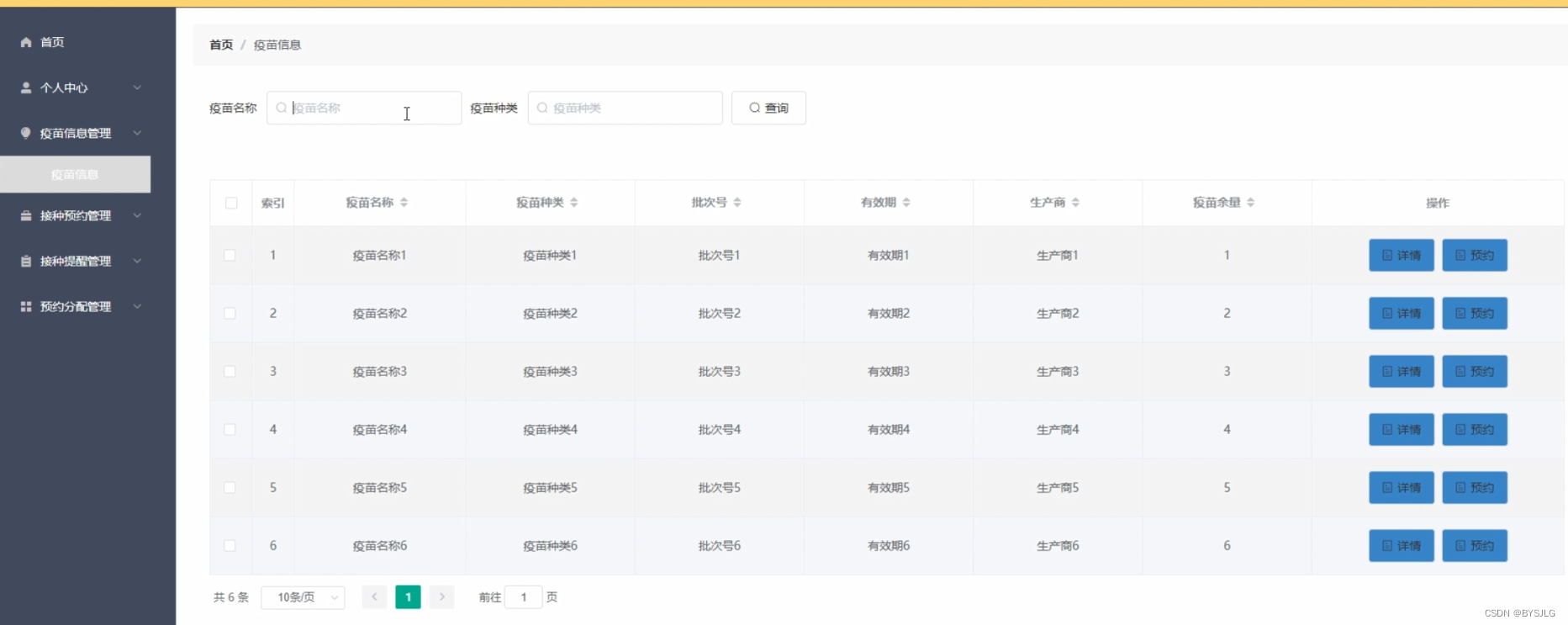
Task: Expand the 个人中心 menu chevron
Action: tap(137, 87)
